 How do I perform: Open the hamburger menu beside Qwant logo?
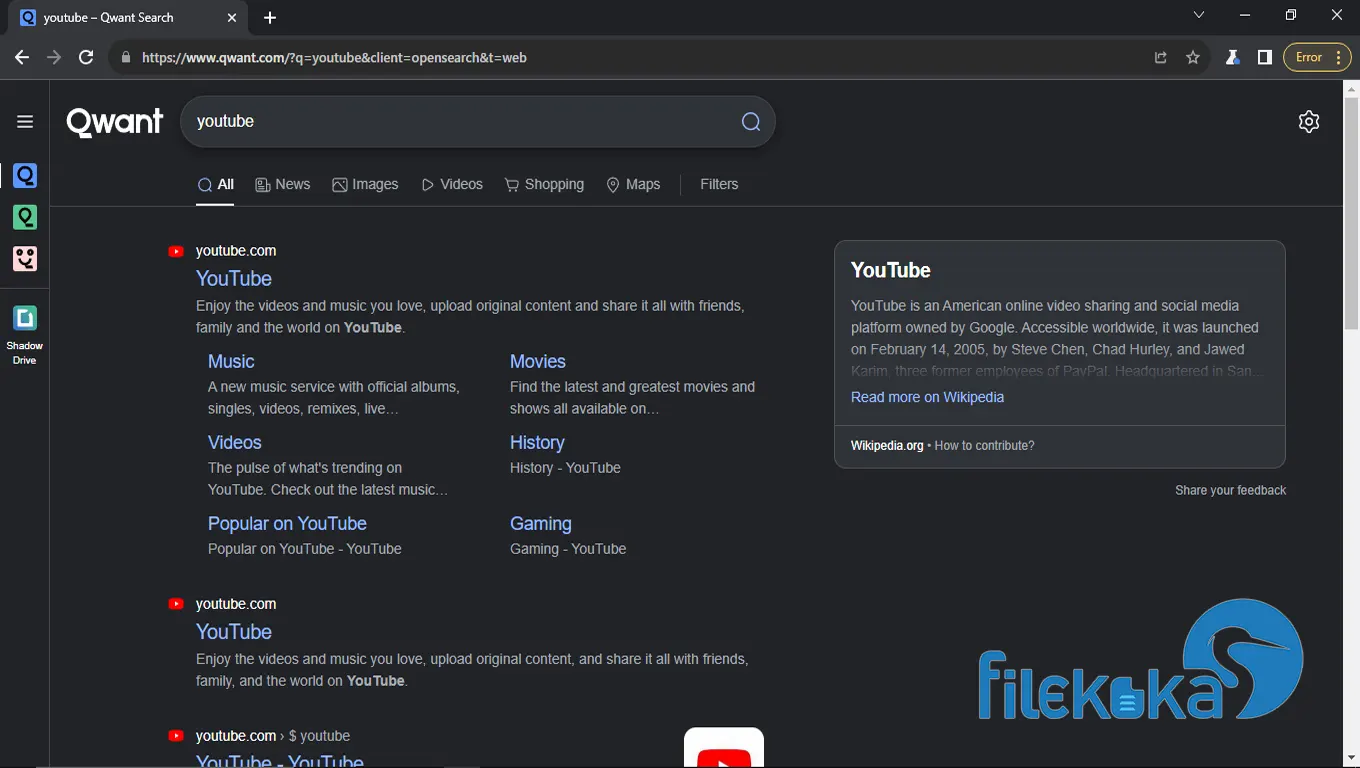[25, 122]
